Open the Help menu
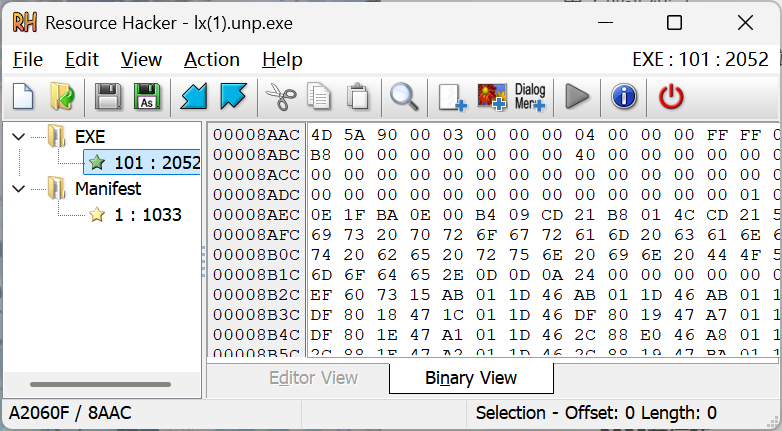 pos(282,59)
